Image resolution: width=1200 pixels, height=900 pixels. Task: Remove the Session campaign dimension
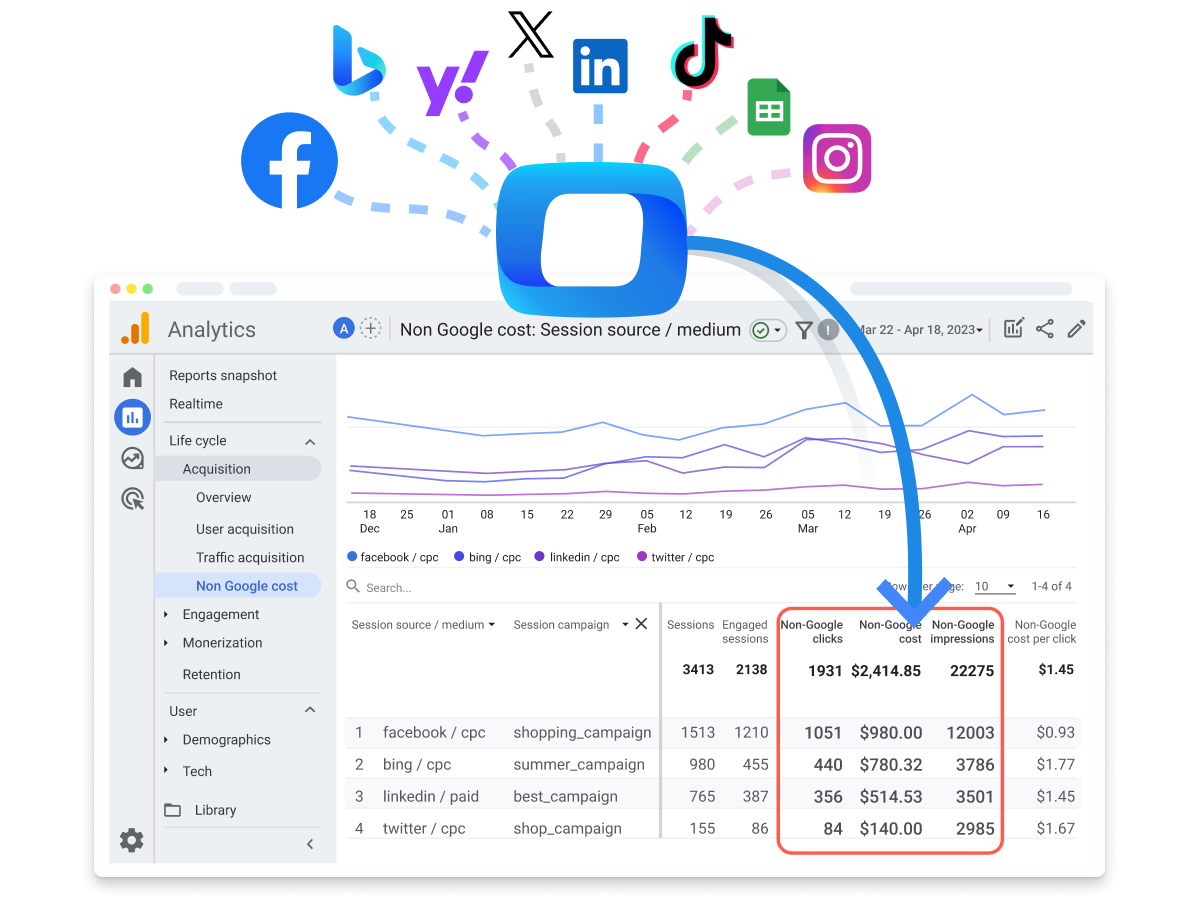641,624
